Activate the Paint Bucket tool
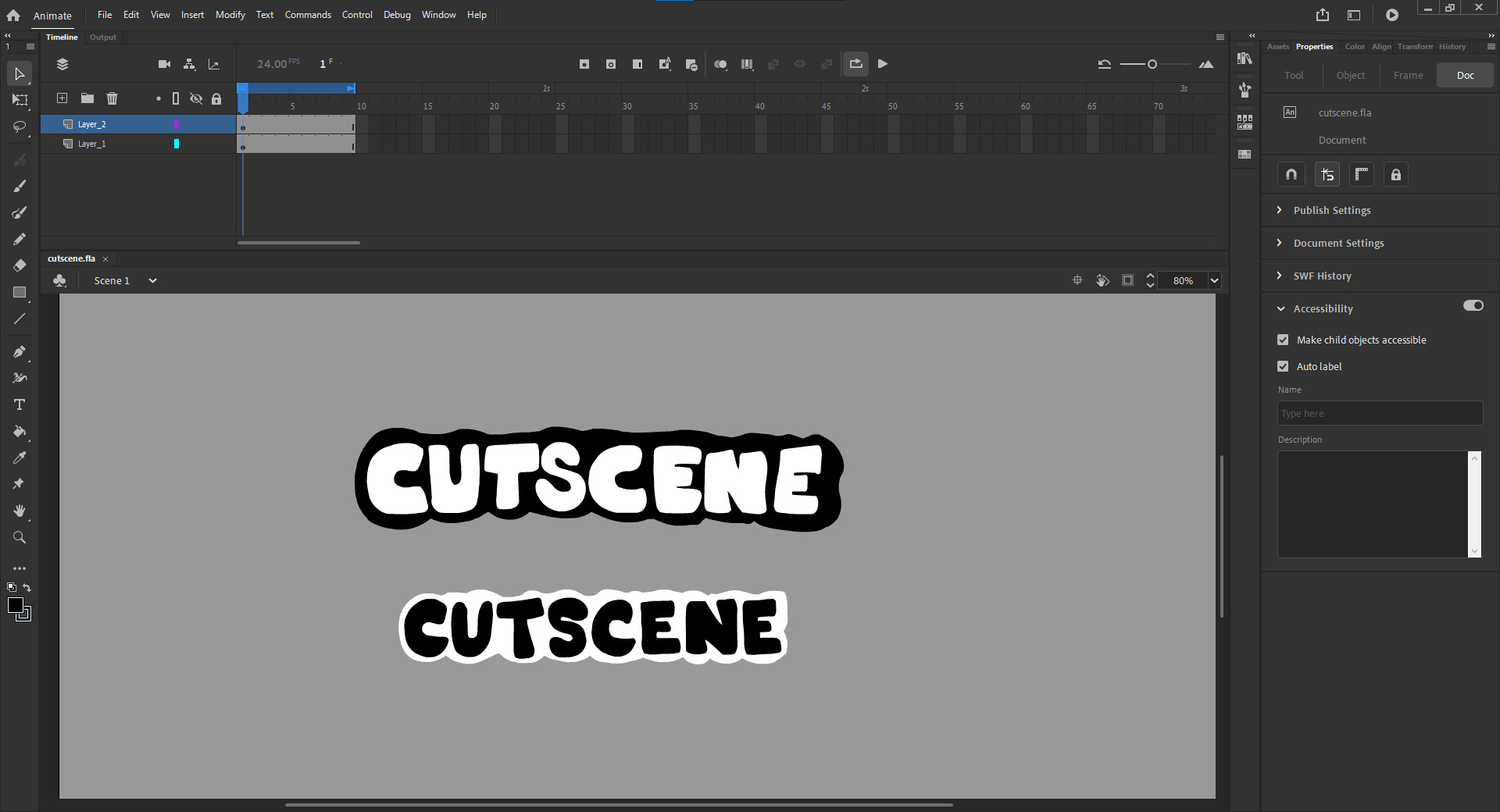The image size is (1500, 812). (19, 432)
